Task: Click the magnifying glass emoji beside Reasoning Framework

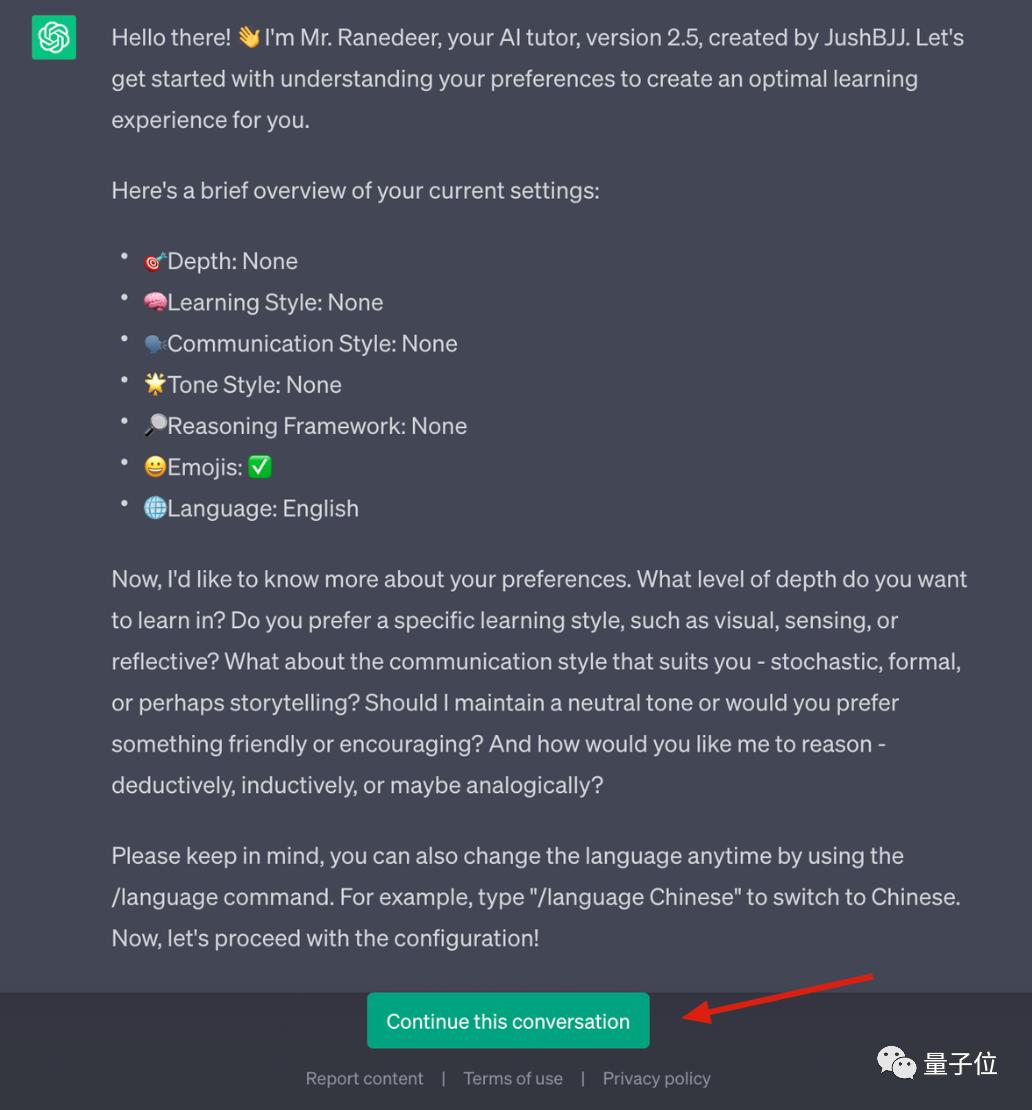Action: (x=155, y=425)
